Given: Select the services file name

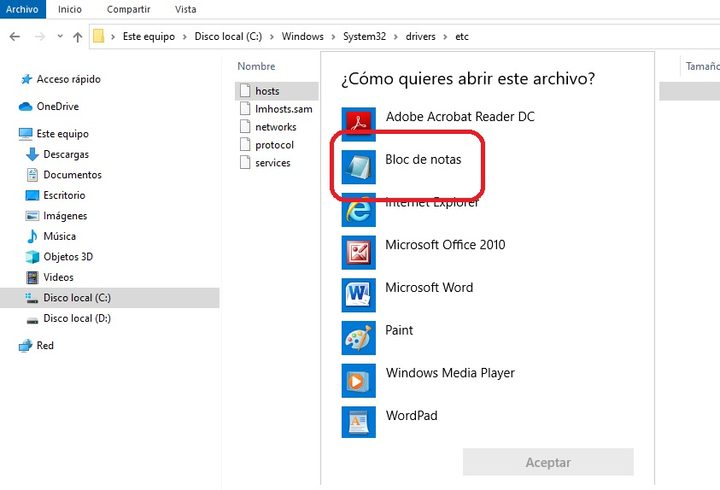Looking at the screenshot, I should 273,163.
